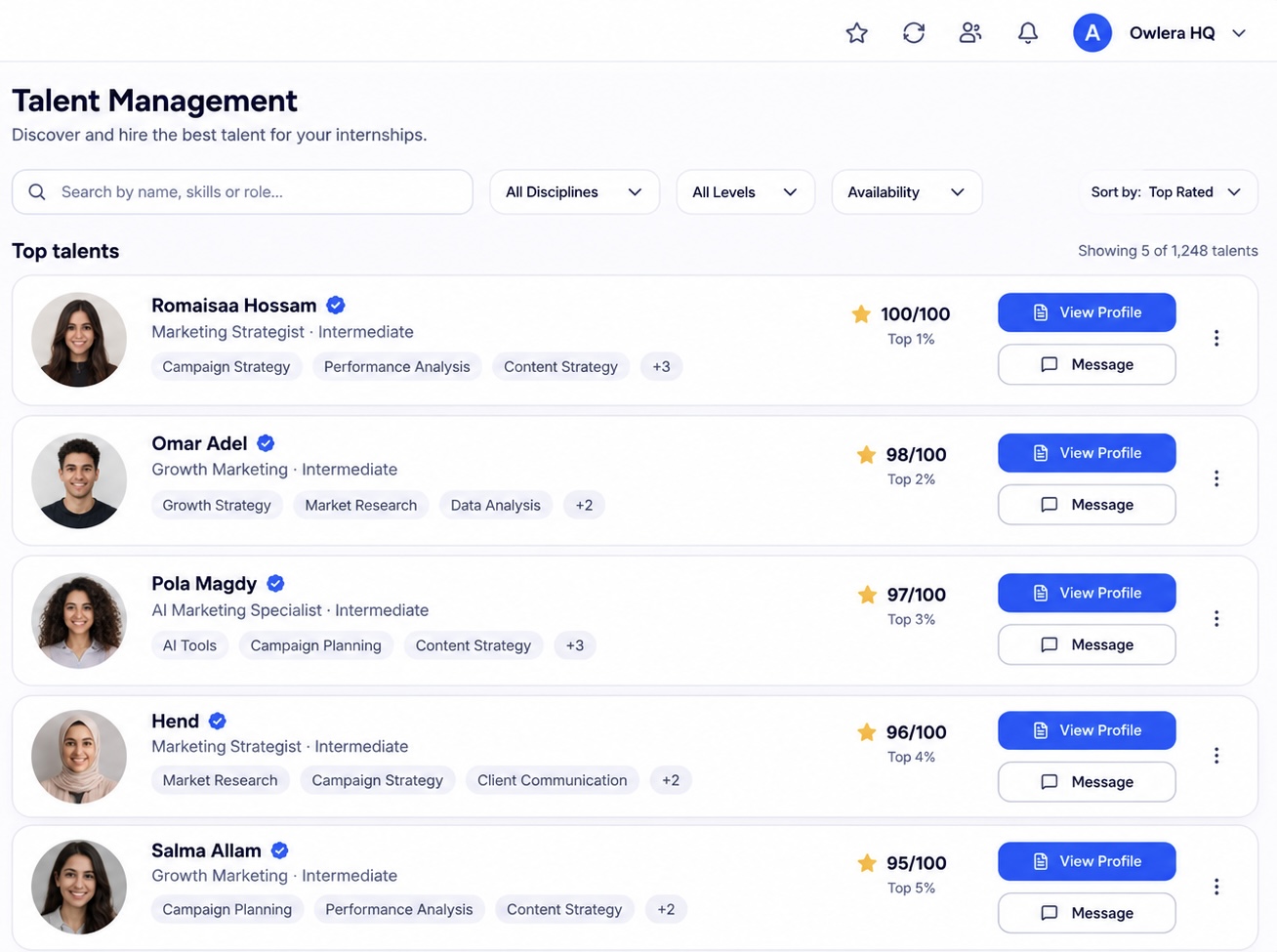Click verified badge next to Romaisaa Hossam
The height and width of the screenshot is (952, 1277).
(x=336, y=306)
